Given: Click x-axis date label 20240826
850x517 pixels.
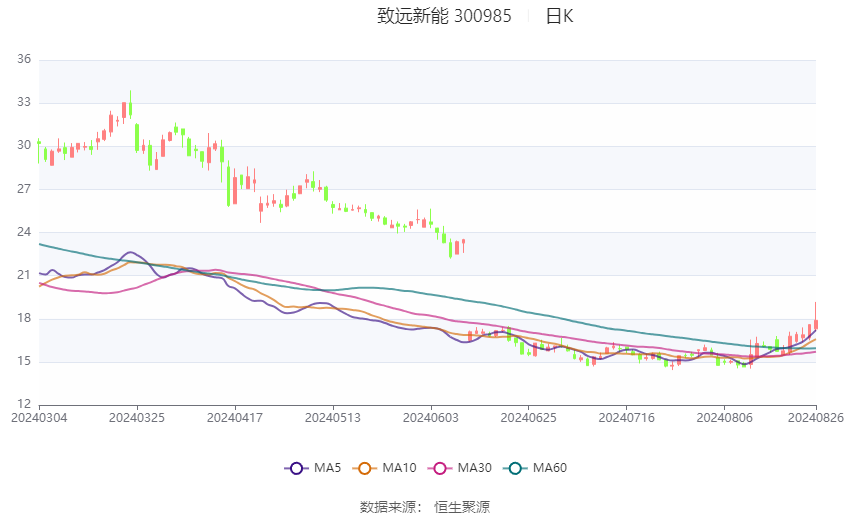Looking at the screenshot, I should [x=816, y=418].
